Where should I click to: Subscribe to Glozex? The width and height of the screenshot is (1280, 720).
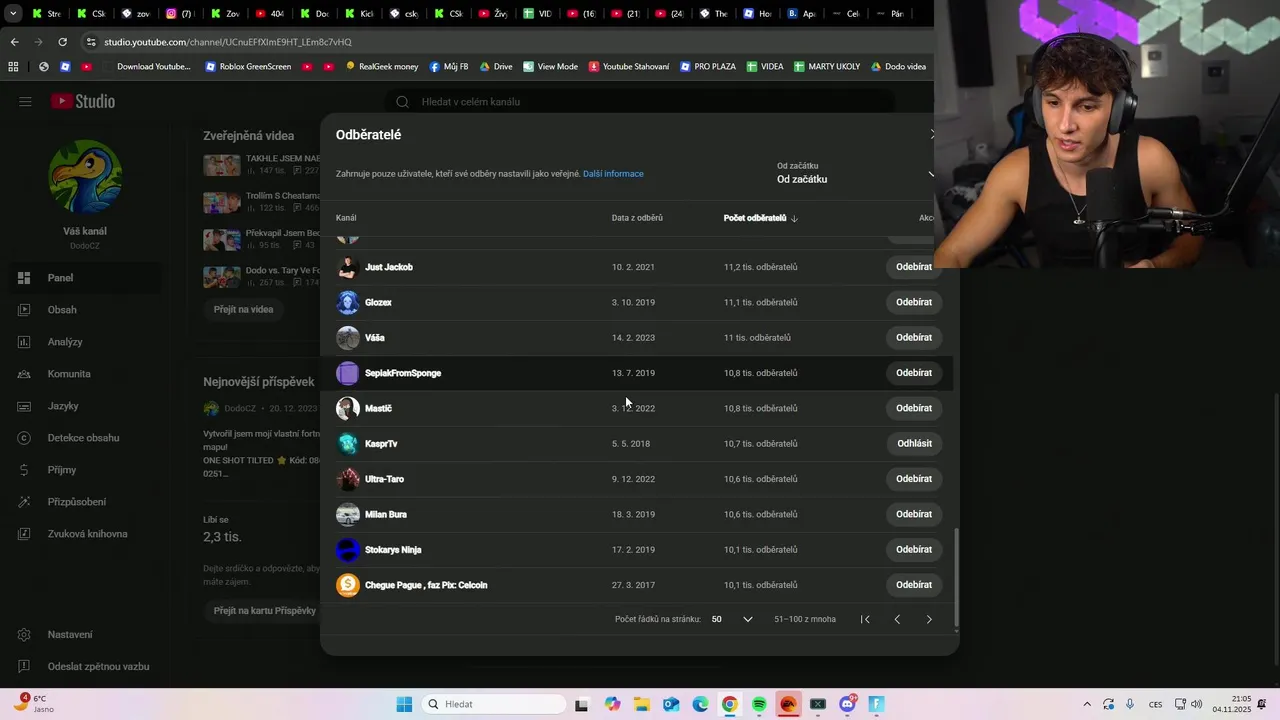(x=914, y=302)
